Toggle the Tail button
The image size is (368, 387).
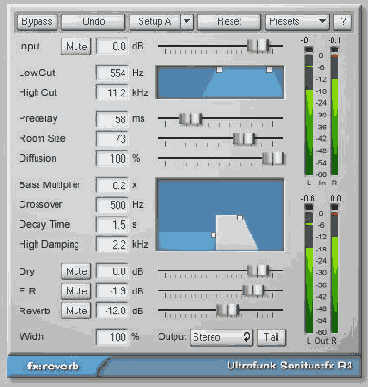click(272, 337)
